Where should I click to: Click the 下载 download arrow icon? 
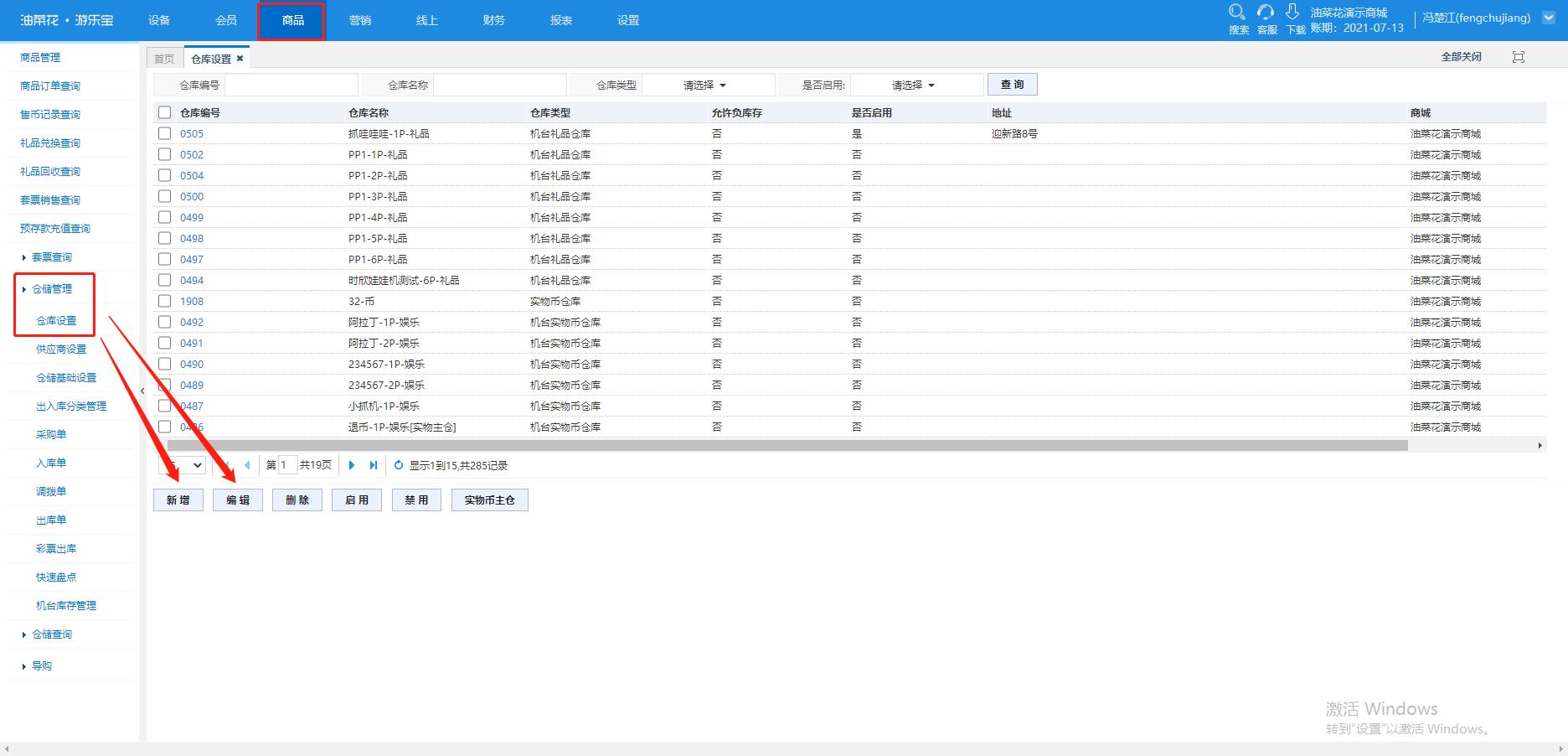(1292, 12)
